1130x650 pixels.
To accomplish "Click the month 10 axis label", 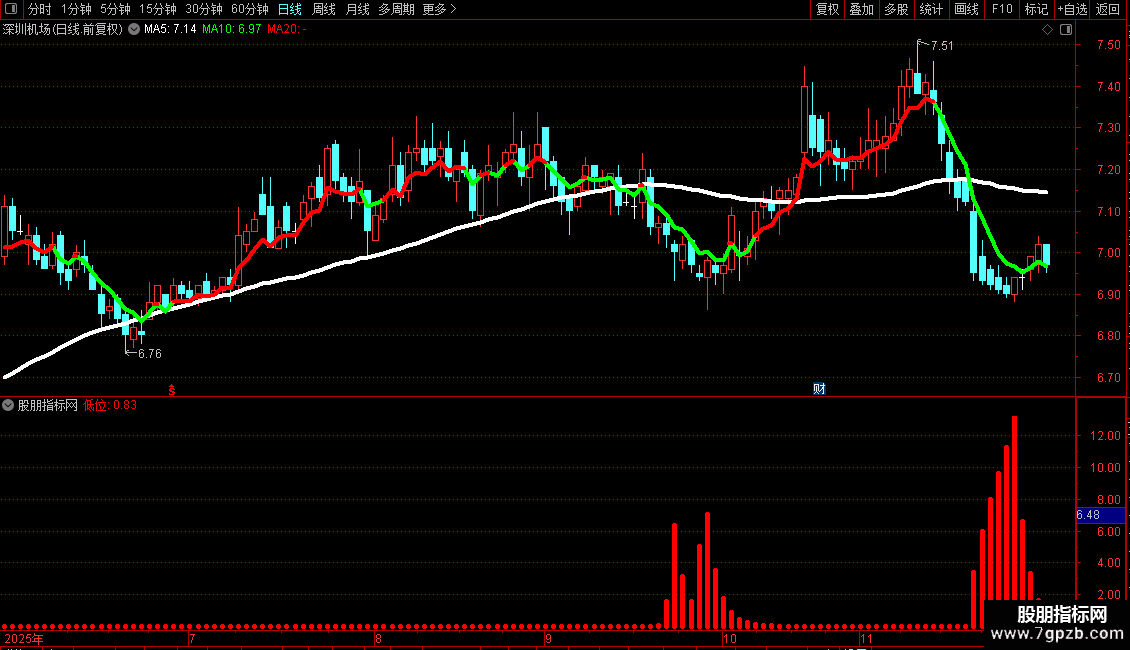I will pos(730,638).
